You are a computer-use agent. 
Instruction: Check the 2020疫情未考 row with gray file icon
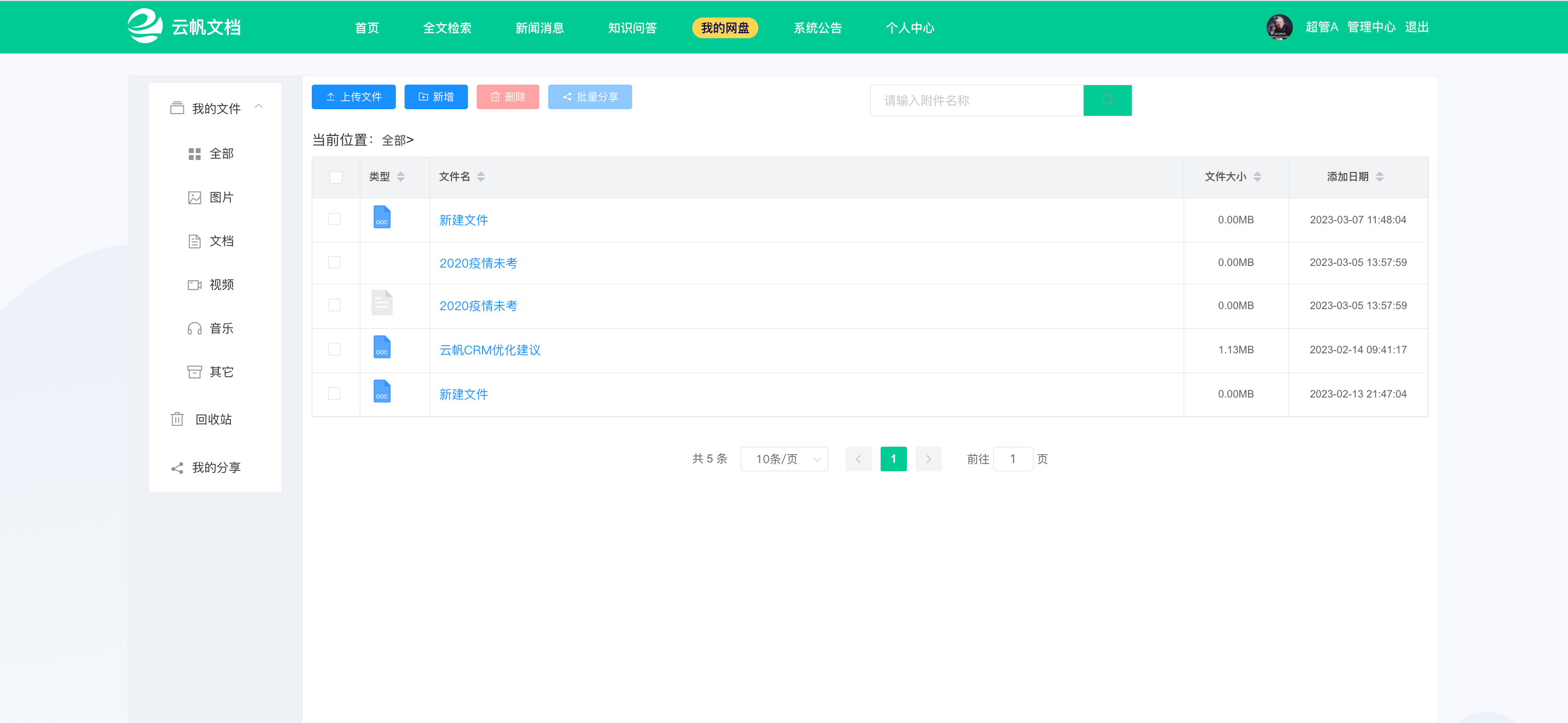click(334, 305)
